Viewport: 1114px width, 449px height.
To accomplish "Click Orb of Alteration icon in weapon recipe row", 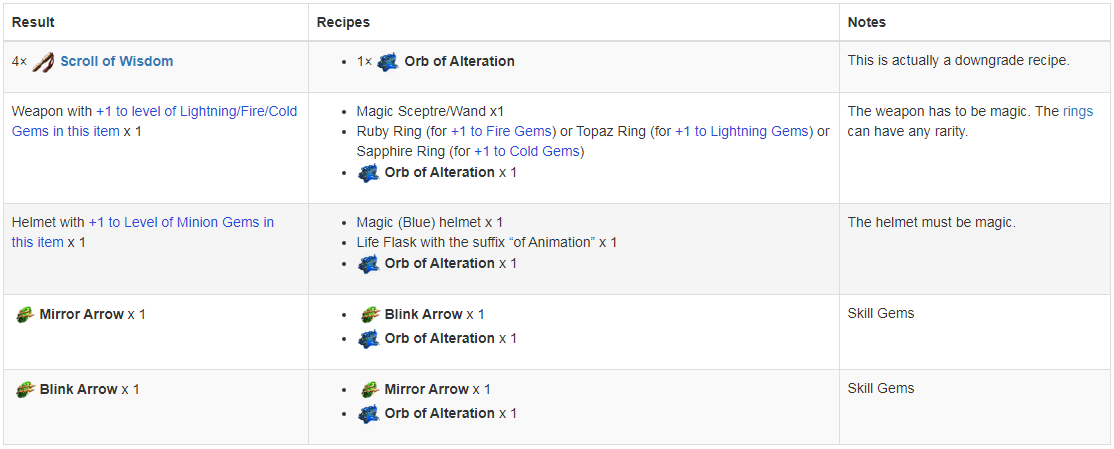I will pyautogui.click(x=369, y=173).
